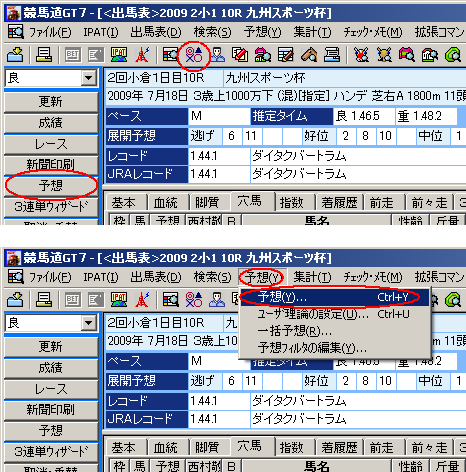Click the race table search icon in lower toolbar
466x472 pixels.
[170, 300]
